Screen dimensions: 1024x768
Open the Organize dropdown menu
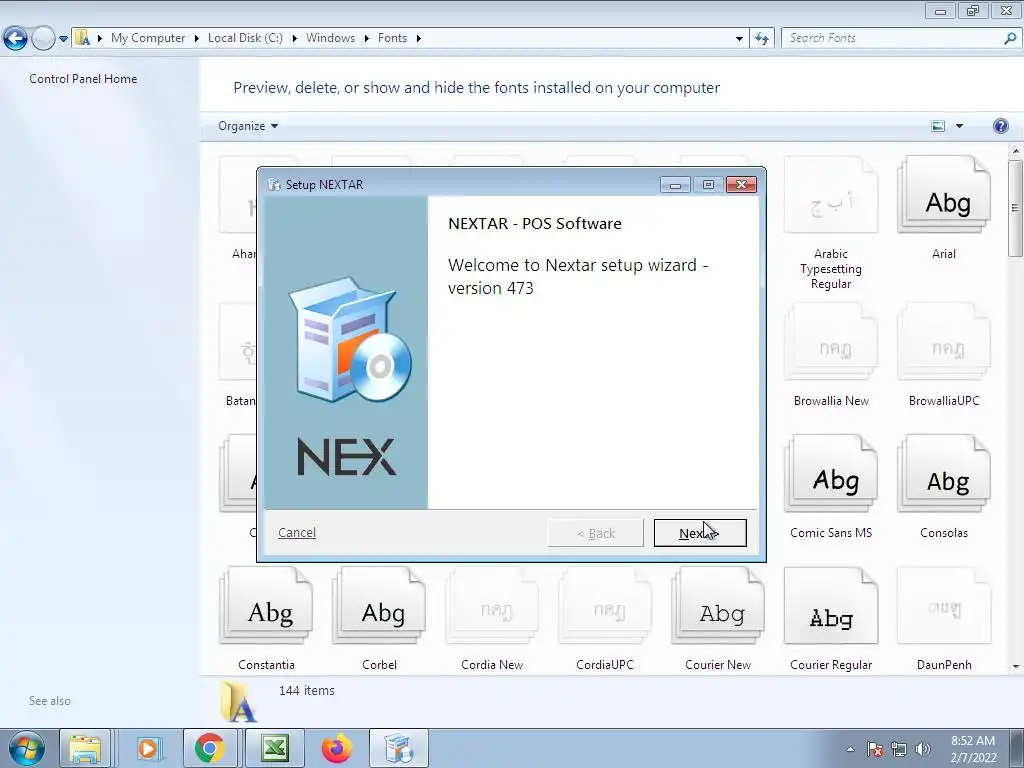point(248,126)
